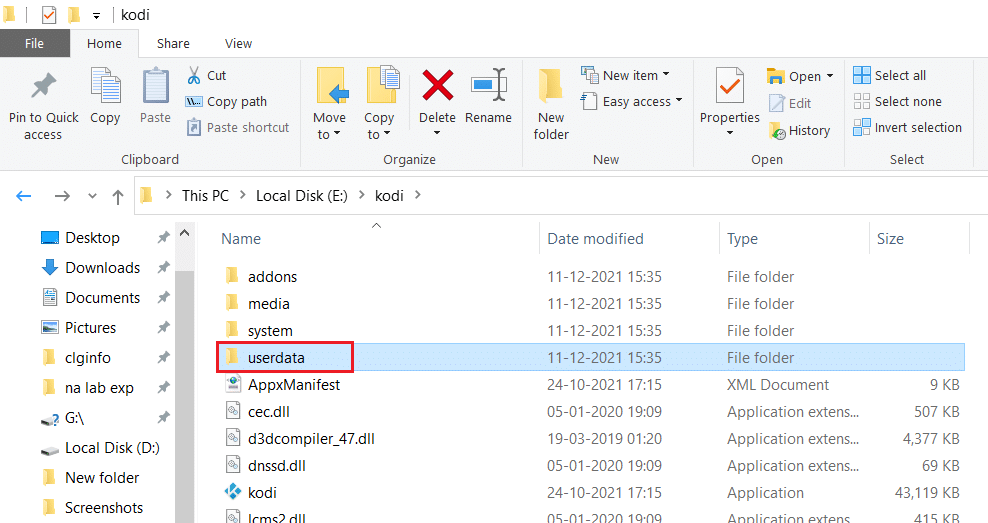The image size is (988, 523).
Task: Switch to the View ribbon tab
Action: pos(239,43)
